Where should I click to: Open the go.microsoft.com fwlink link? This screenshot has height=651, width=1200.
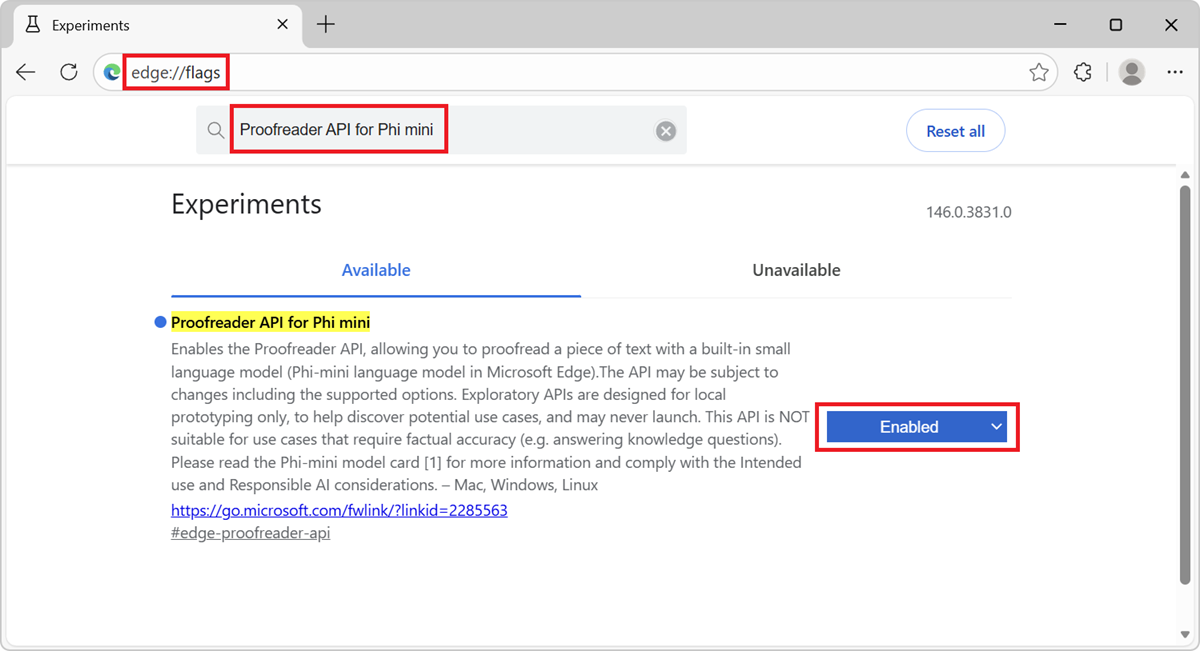click(x=339, y=510)
